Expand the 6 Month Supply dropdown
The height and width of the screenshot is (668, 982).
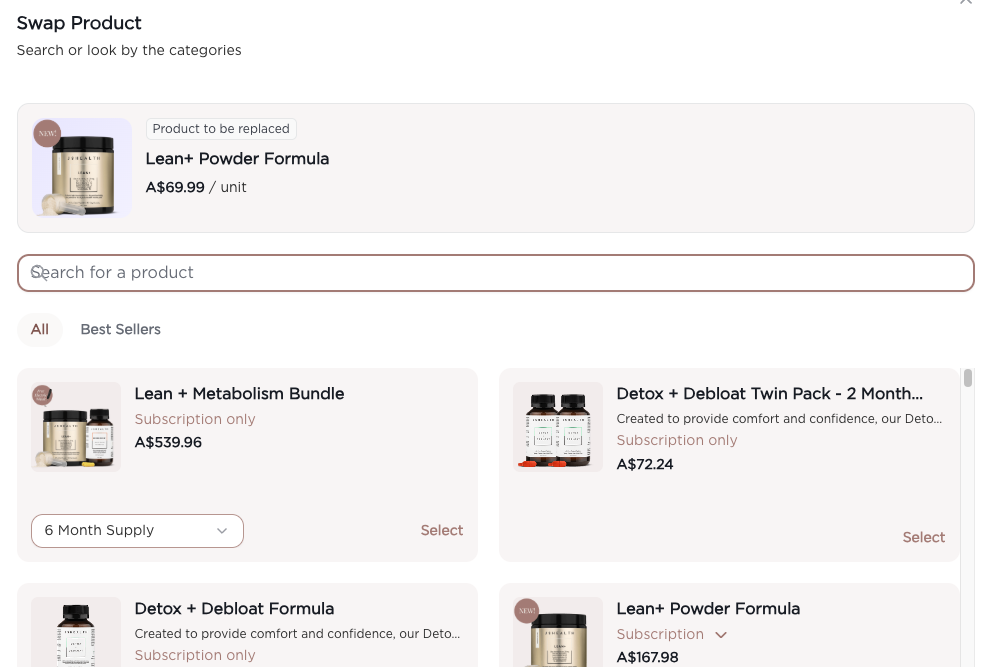(137, 531)
